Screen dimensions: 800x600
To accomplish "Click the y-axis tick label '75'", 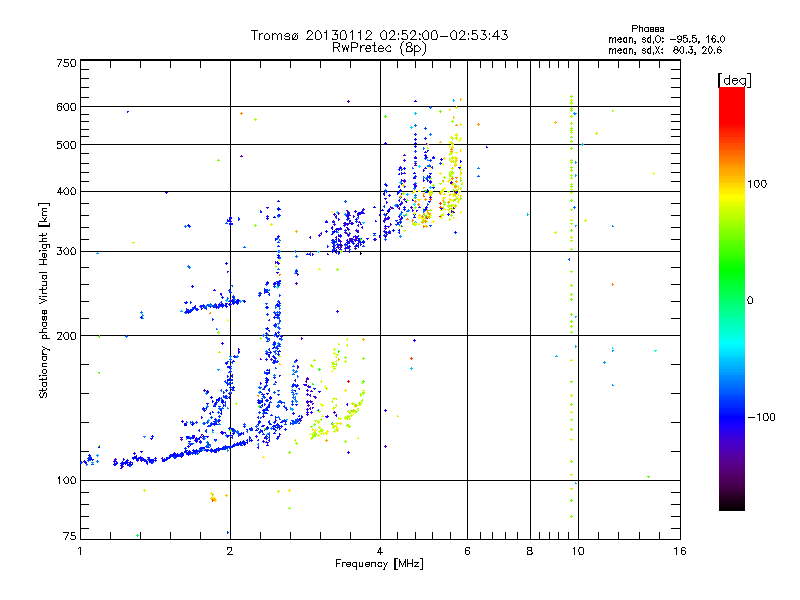I will pyautogui.click(x=70, y=536).
